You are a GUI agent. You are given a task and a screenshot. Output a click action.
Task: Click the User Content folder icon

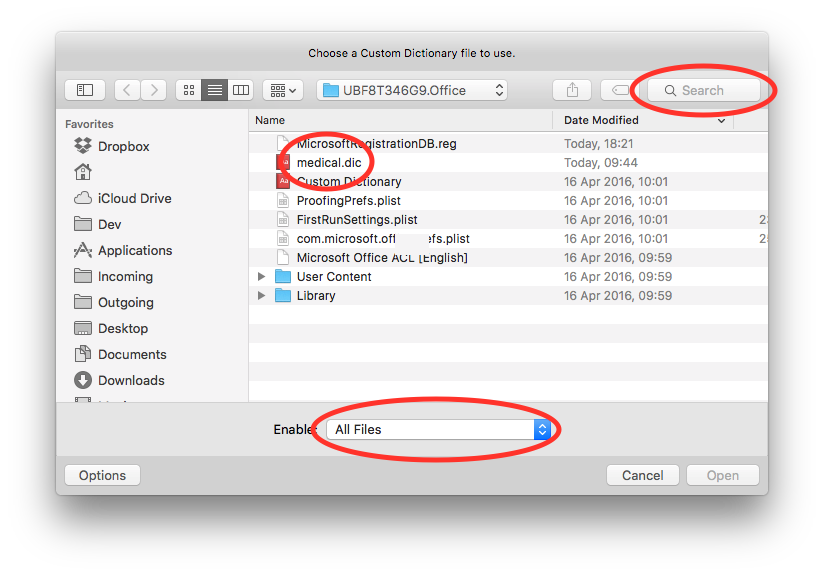point(283,276)
